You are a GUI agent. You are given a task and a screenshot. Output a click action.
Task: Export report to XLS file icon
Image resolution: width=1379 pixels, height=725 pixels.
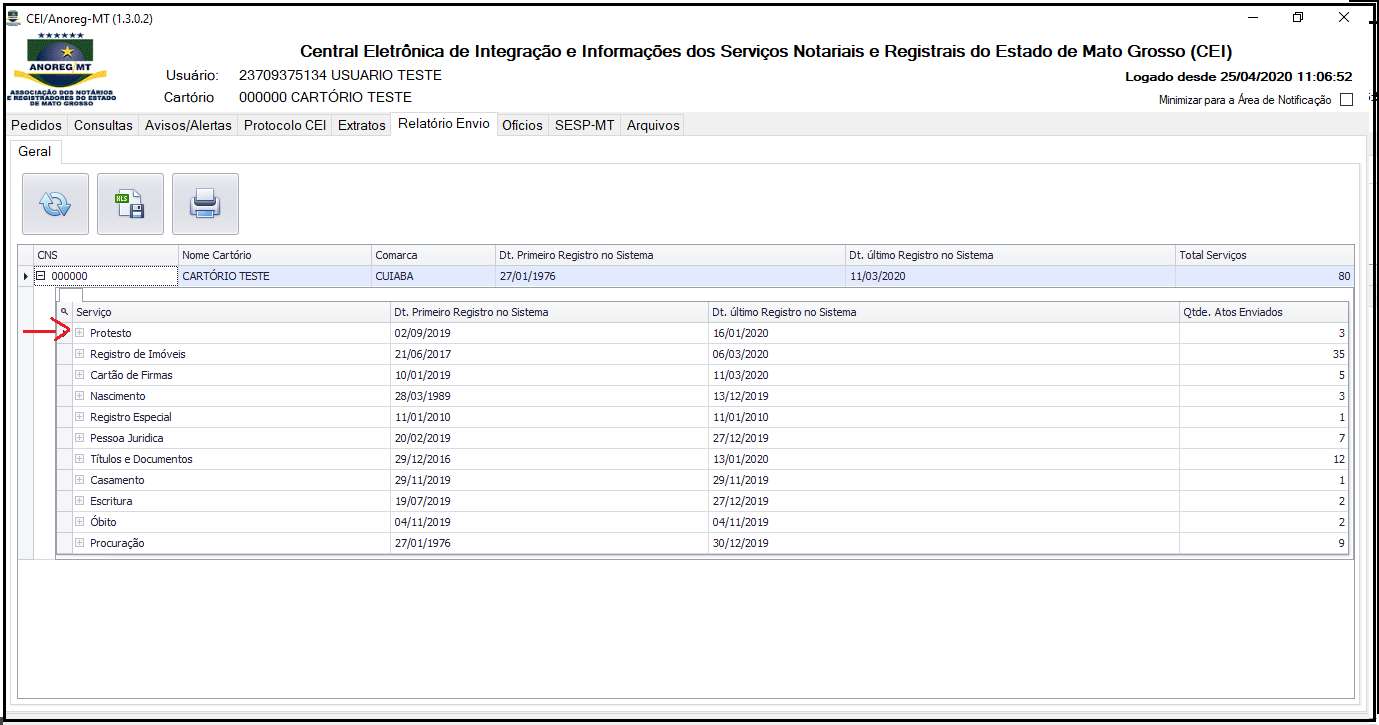[131, 204]
